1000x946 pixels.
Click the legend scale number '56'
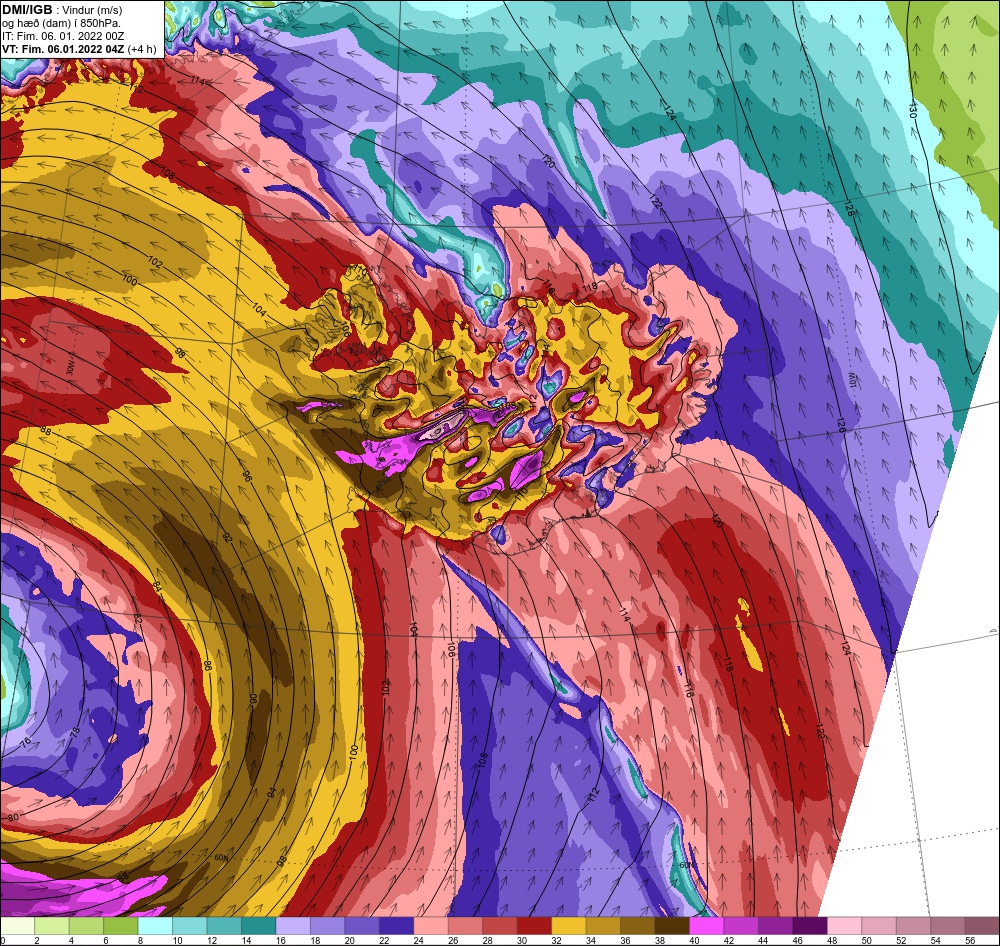(x=970, y=940)
